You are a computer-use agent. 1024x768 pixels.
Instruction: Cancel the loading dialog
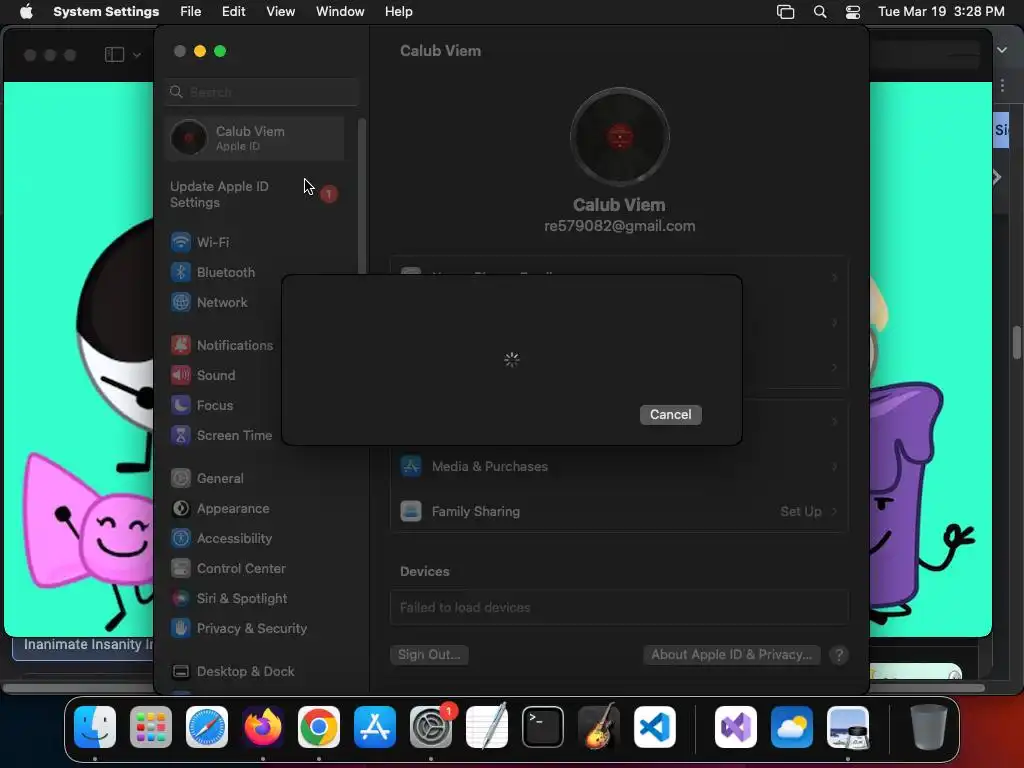click(671, 415)
